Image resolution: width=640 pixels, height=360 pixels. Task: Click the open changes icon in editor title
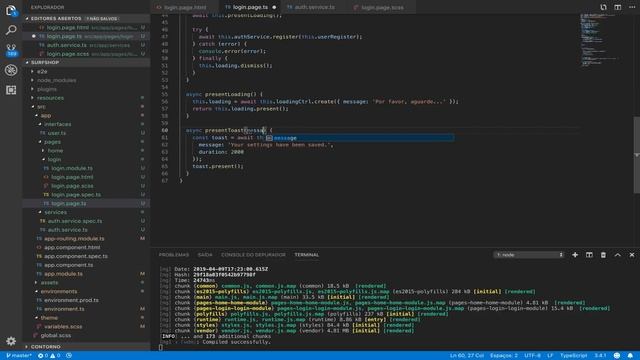tap(603, 7)
